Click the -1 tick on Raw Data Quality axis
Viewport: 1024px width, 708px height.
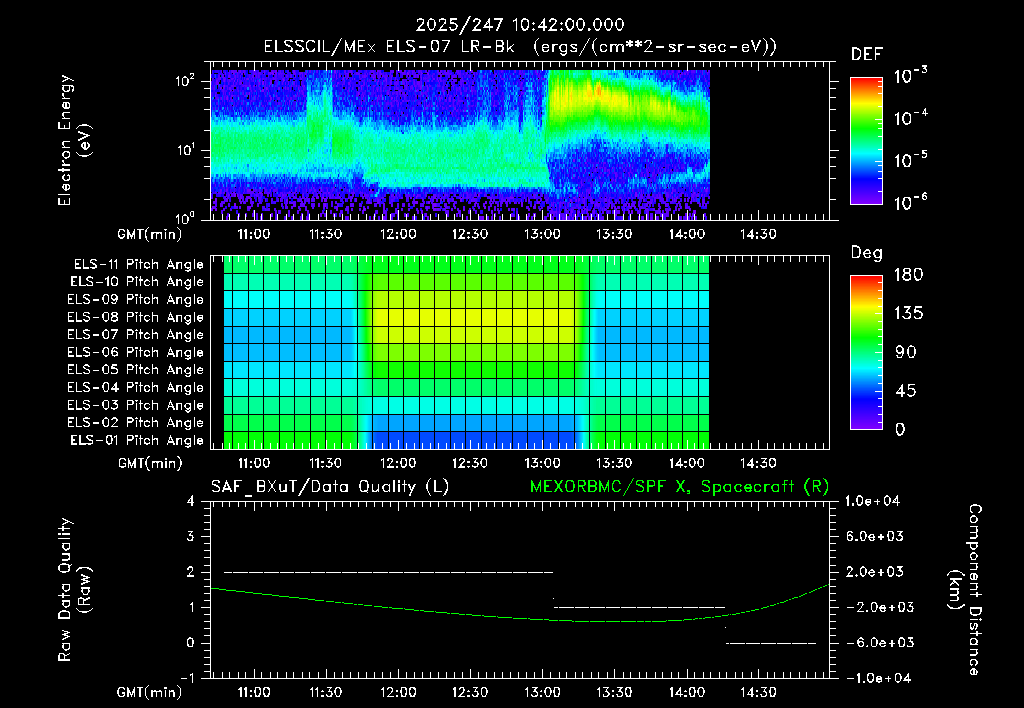pos(187,678)
